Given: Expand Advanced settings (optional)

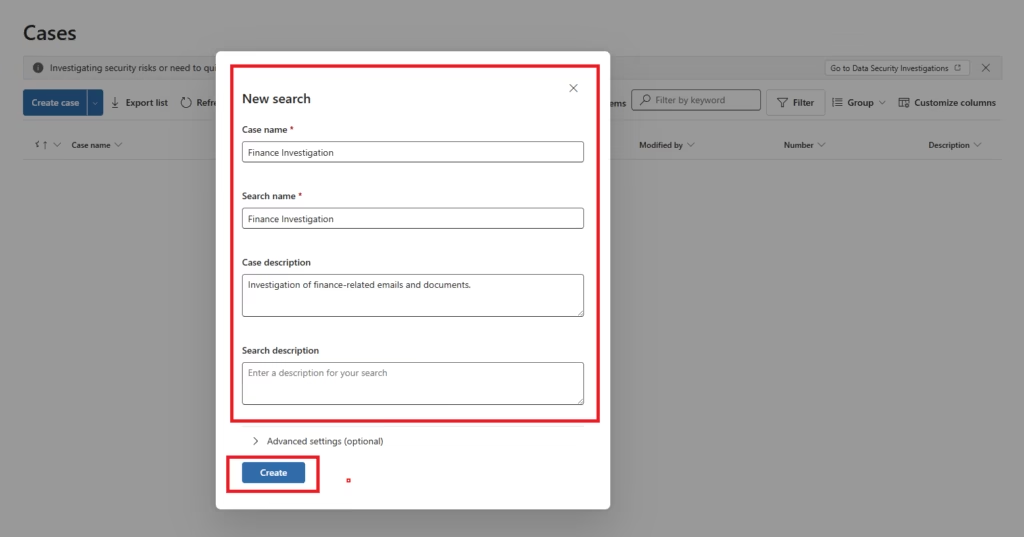Looking at the screenshot, I should 318,441.
